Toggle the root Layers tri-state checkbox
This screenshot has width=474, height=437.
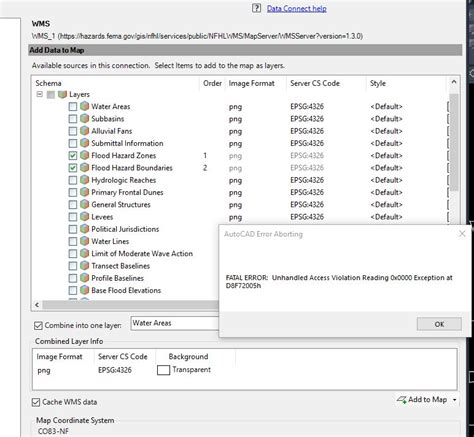pyautogui.click(x=51, y=95)
